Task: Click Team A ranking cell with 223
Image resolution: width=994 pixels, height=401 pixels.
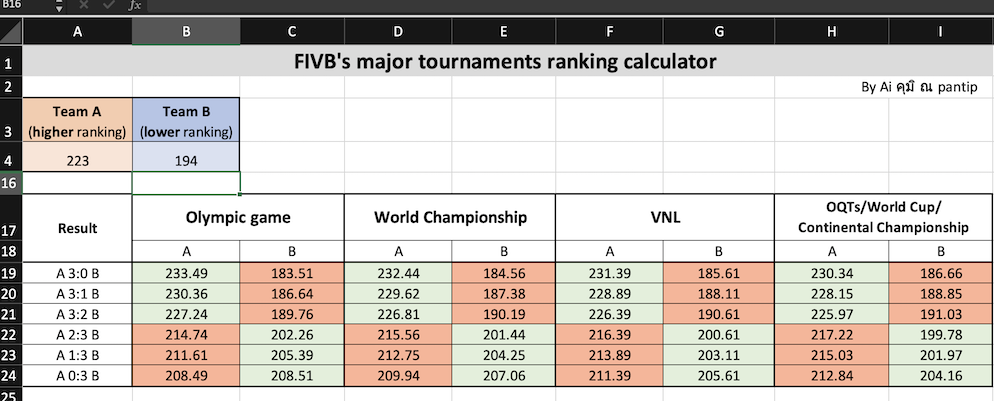Action: tap(78, 160)
